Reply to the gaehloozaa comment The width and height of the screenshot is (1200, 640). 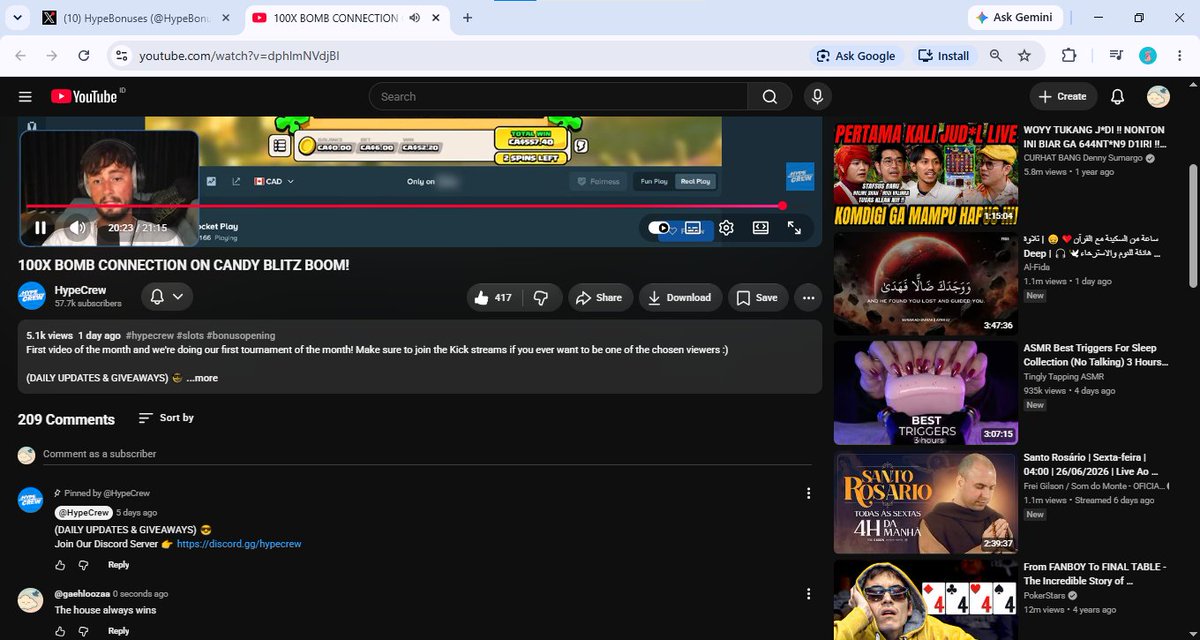pos(118,631)
